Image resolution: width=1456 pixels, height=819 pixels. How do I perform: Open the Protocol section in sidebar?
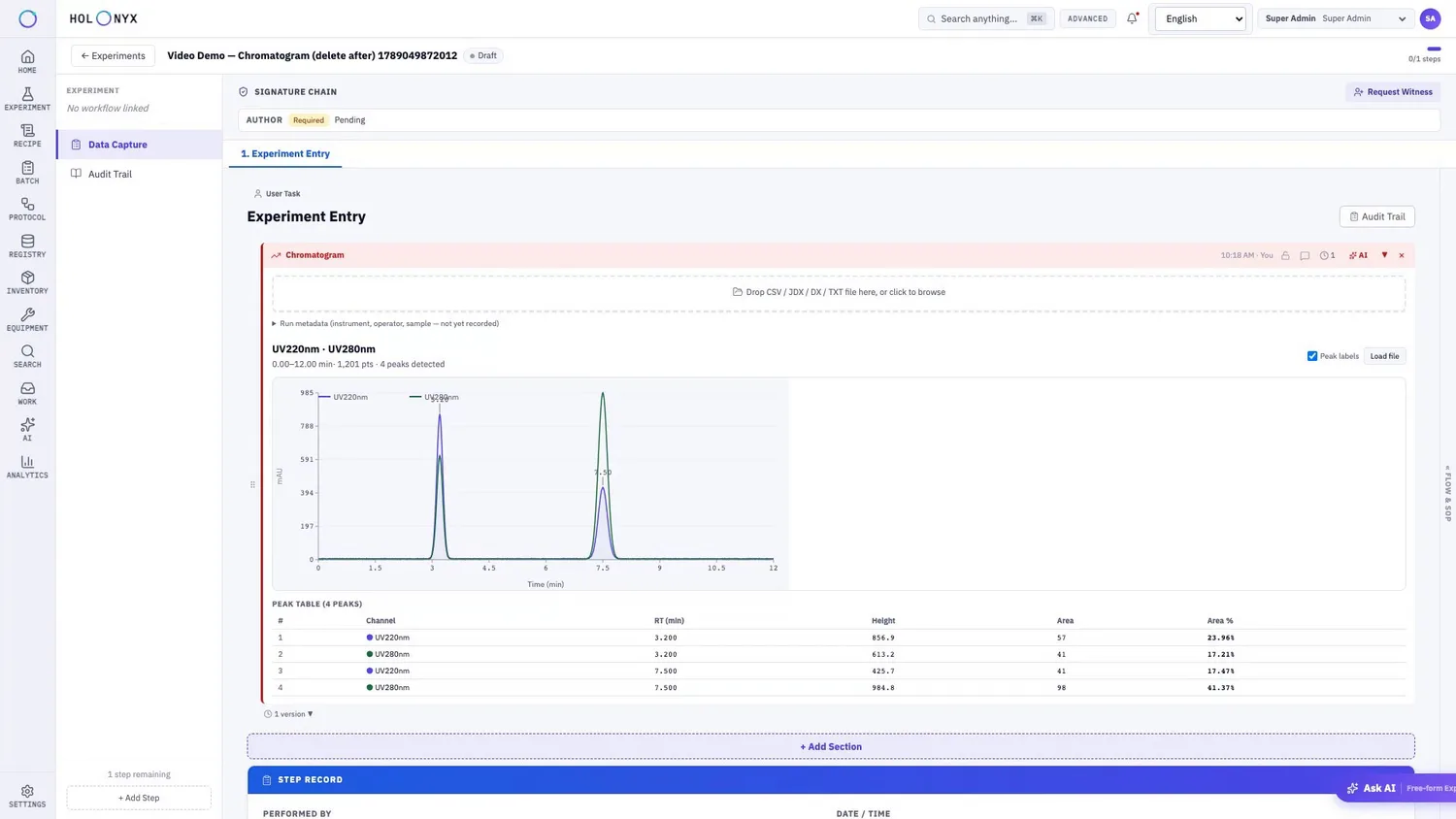tap(27, 210)
